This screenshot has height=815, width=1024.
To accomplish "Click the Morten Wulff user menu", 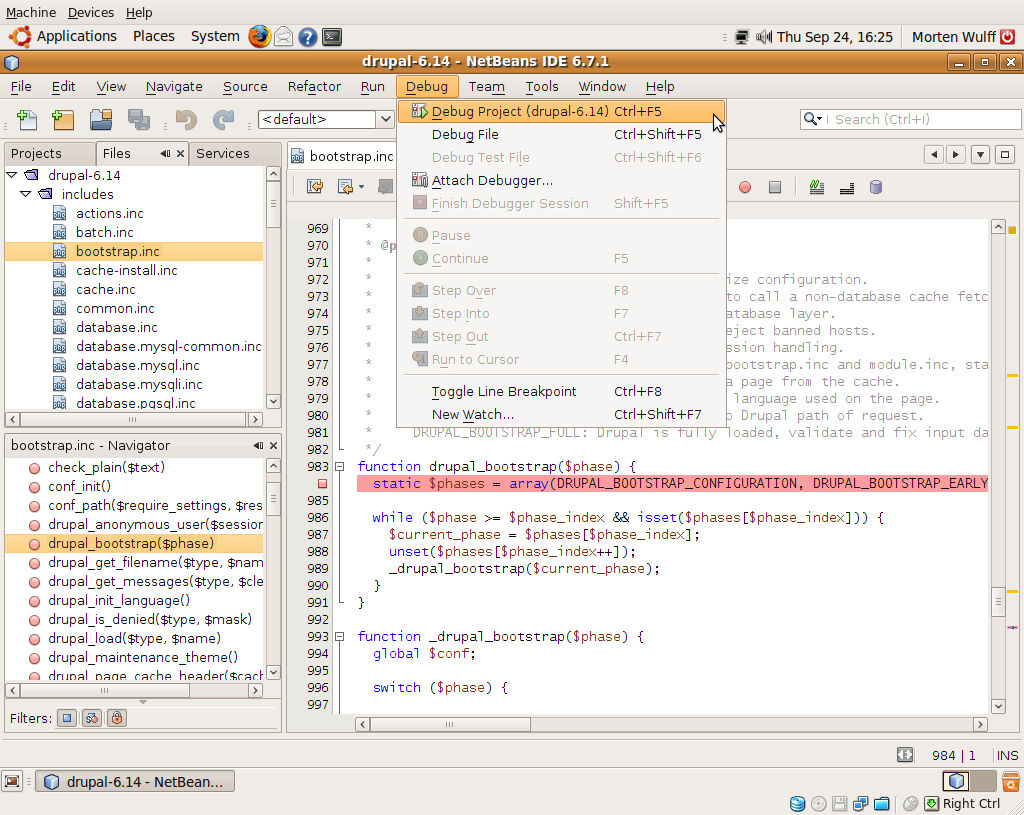I will tap(953, 37).
